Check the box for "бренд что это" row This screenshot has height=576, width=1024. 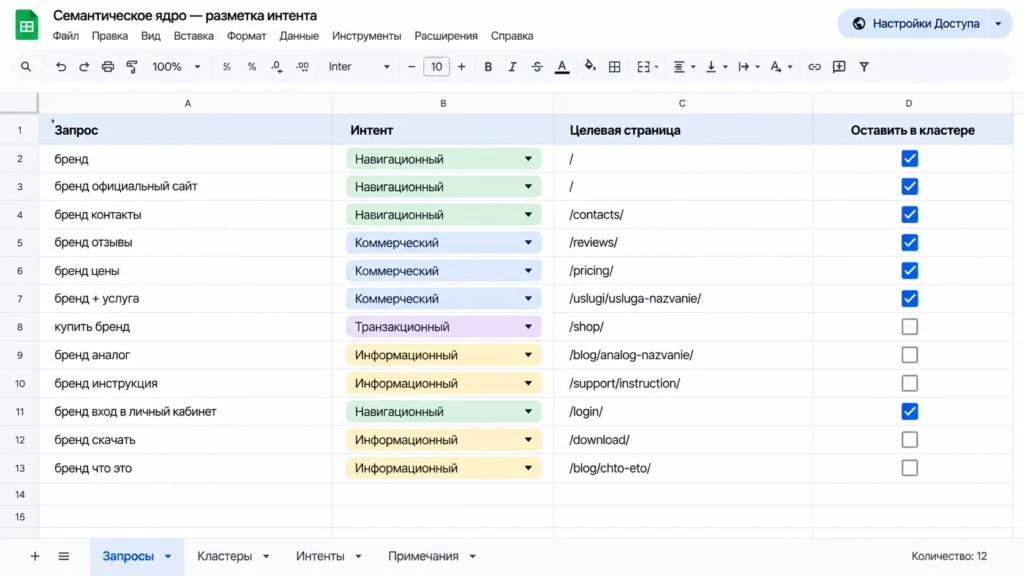coord(909,468)
